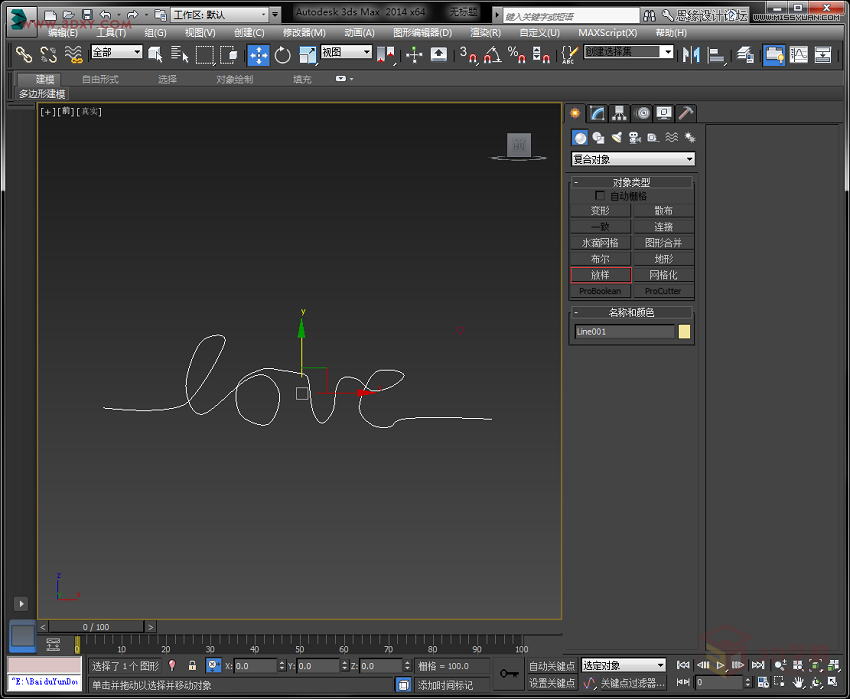Click the Align tool icon
The image size is (850, 699).
(717, 55)
